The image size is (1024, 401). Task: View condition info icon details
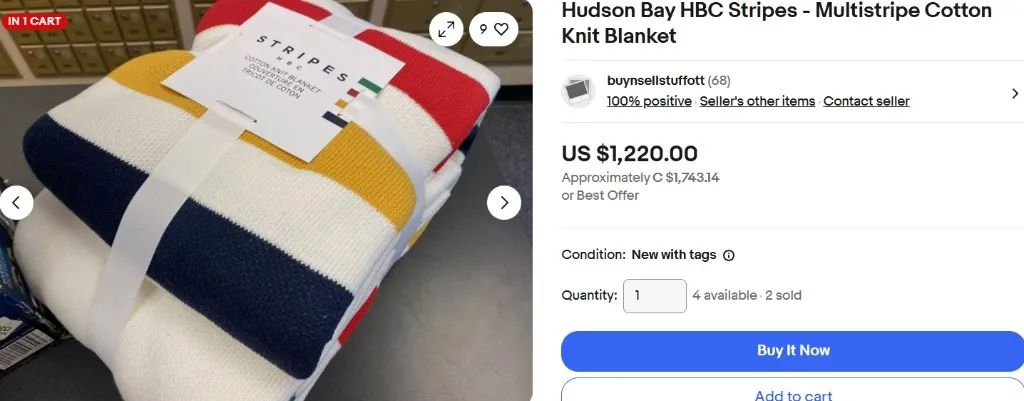[x=729, y=255]
